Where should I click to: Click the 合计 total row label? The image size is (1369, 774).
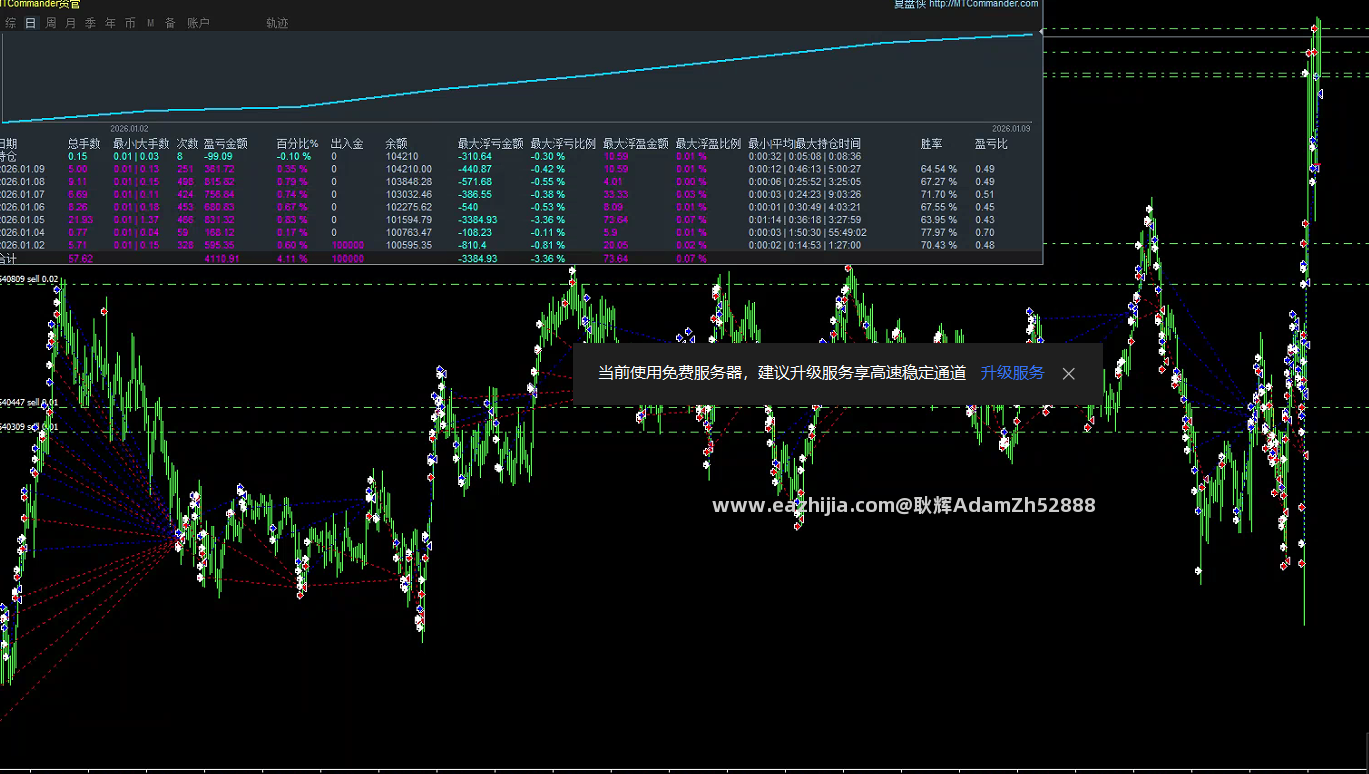(x=8, y=258)
